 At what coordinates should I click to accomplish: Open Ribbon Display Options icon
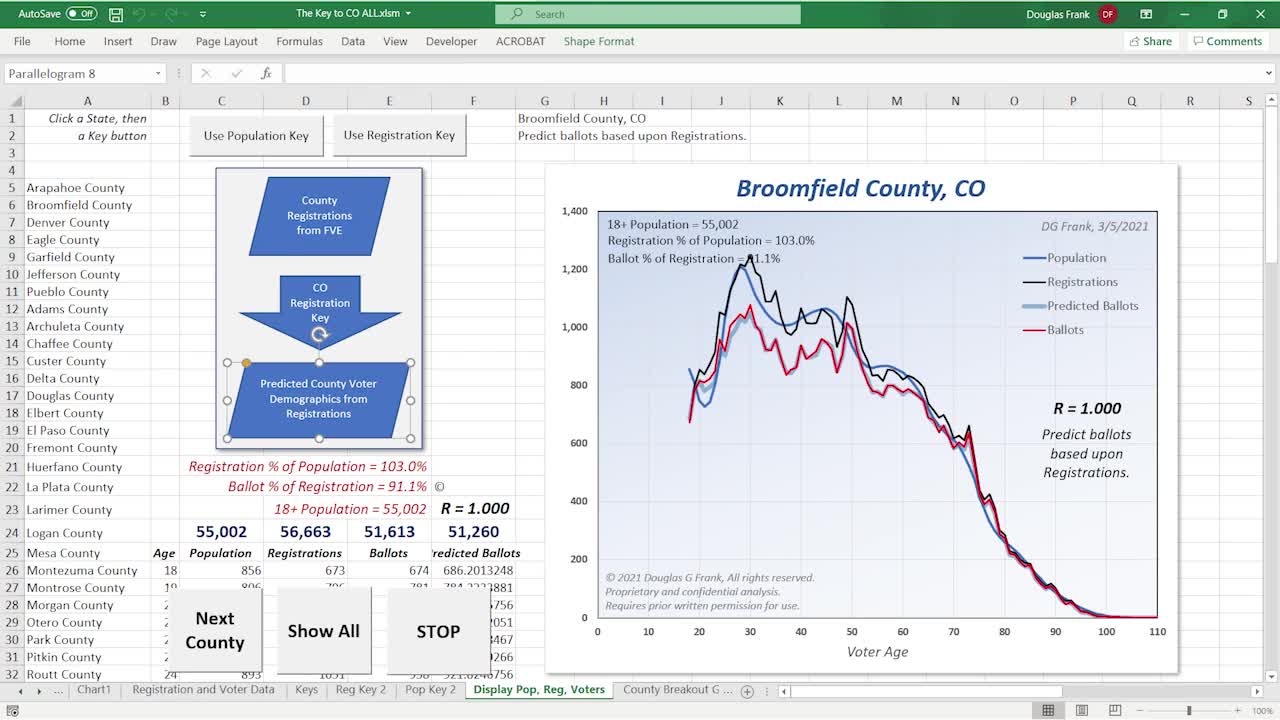coord(1144,14)
